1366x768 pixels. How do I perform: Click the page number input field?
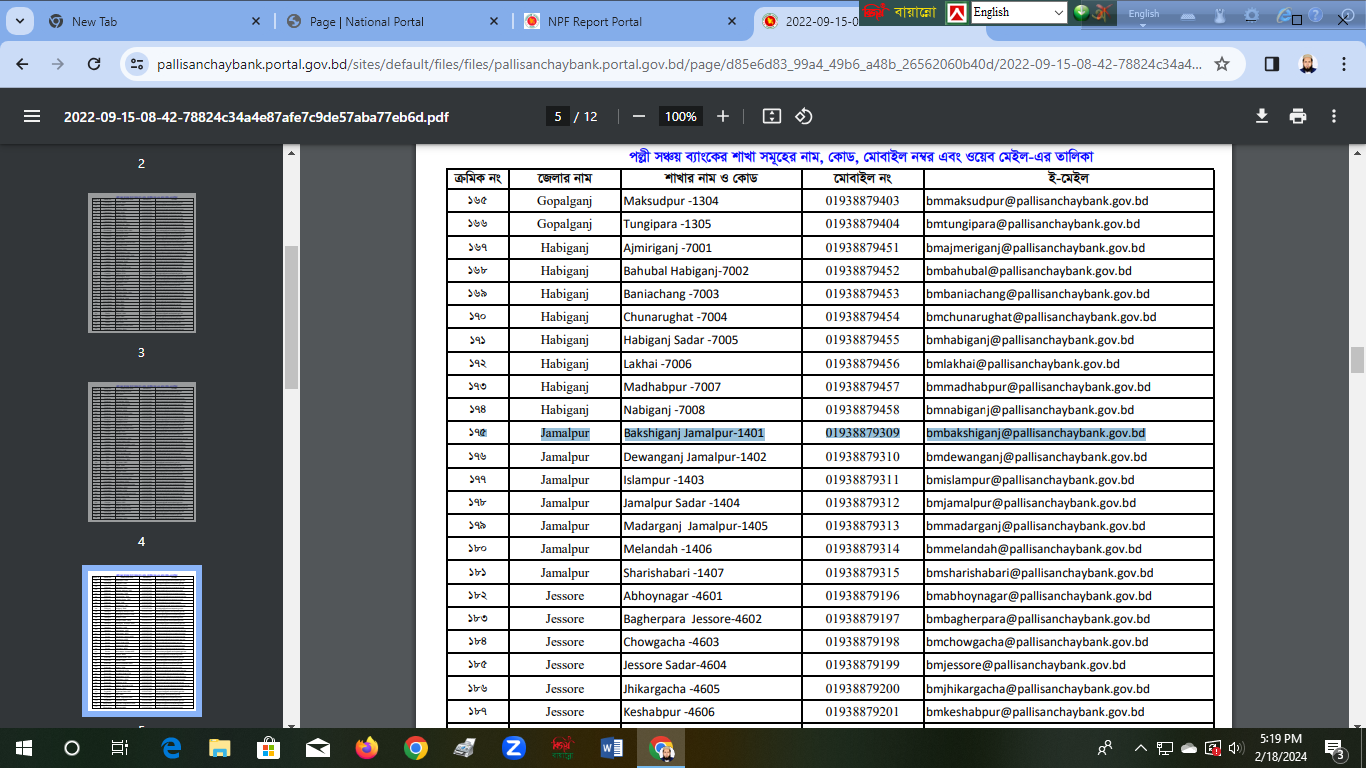(x=558, y=116)
